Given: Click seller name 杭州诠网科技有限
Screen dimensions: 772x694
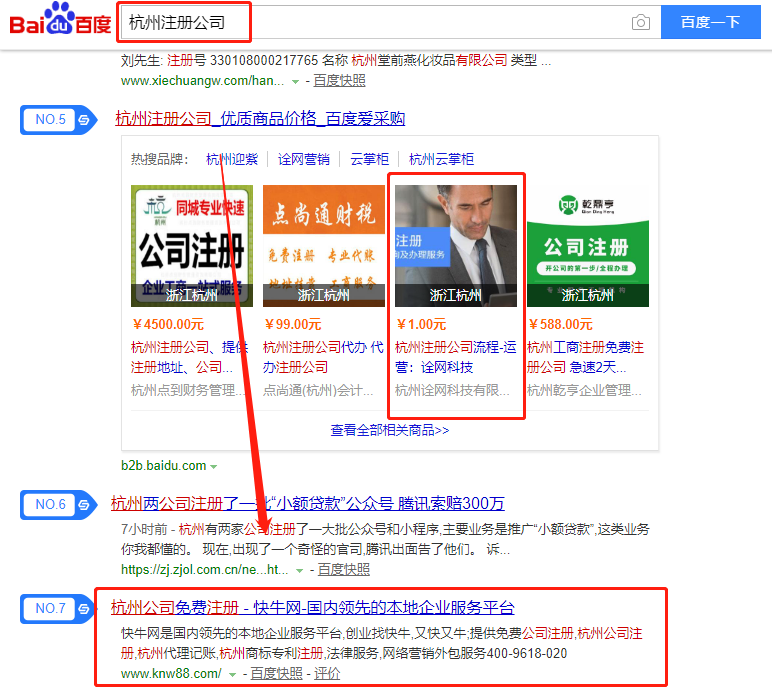Looking at the screenshot, I should click(x=452, y=390).
